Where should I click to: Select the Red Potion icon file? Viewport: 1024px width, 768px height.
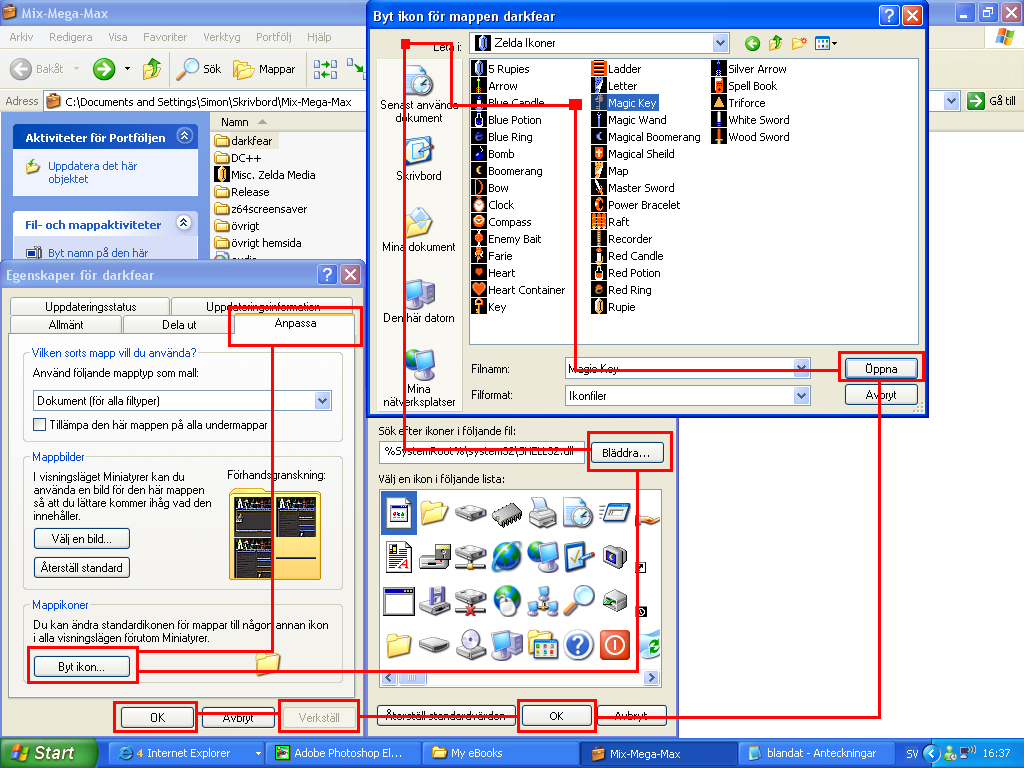[x=626, y=272]
